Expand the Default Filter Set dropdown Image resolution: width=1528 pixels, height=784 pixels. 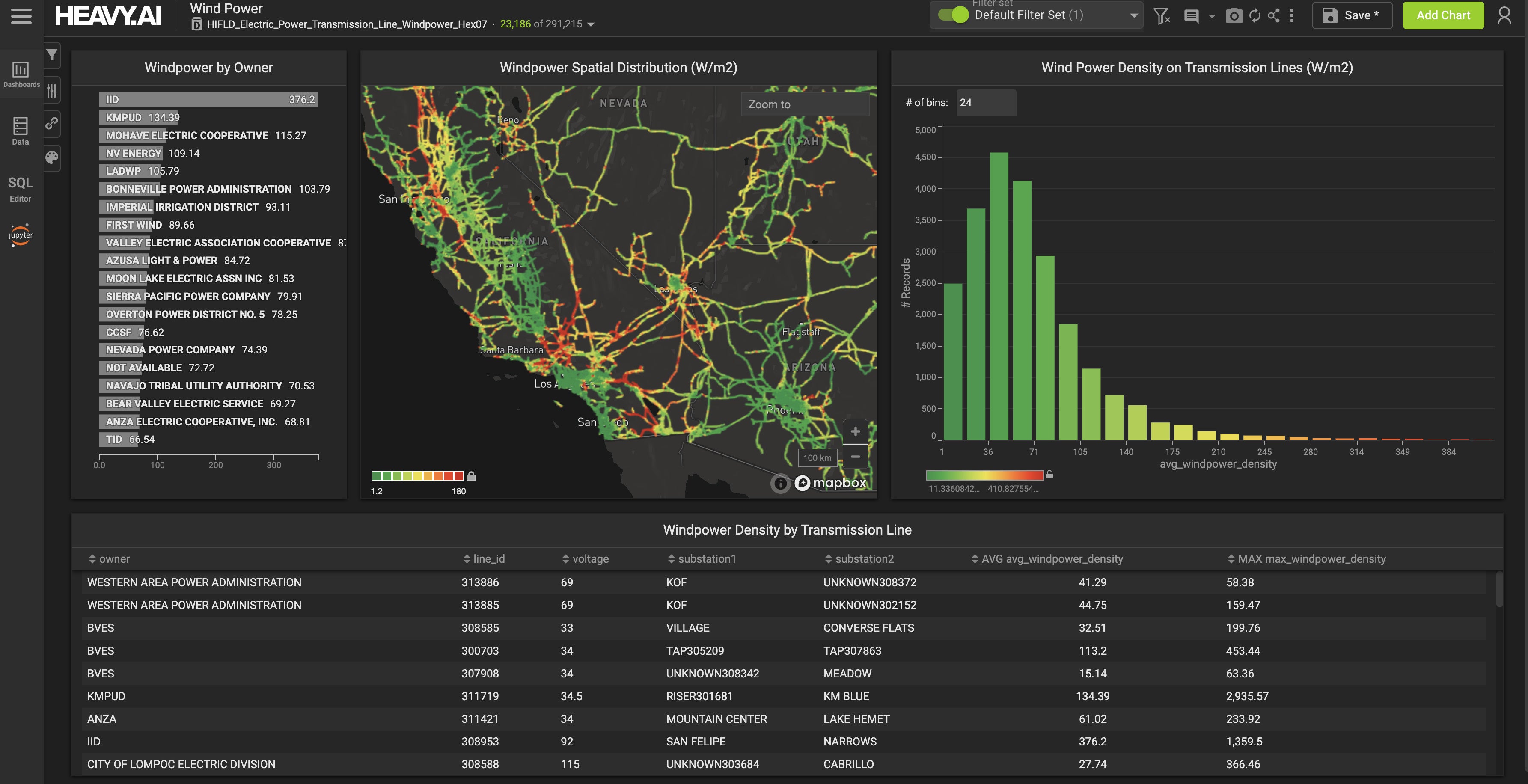1133,15
